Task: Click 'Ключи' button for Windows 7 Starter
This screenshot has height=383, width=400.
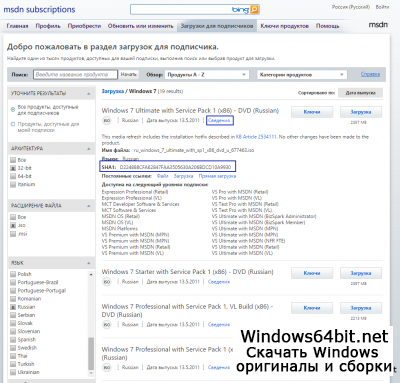Action: pos(312,273)
